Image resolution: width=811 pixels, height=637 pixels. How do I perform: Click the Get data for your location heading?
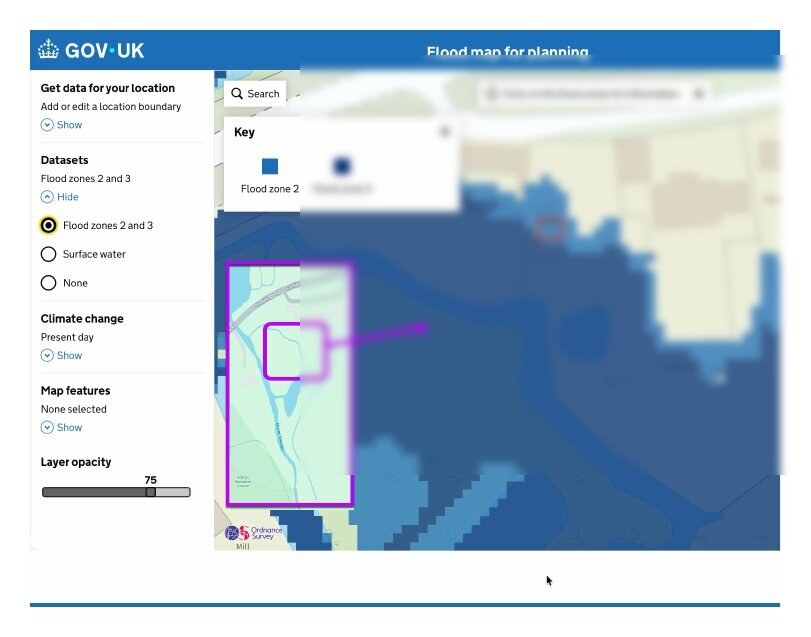[108, 88]
